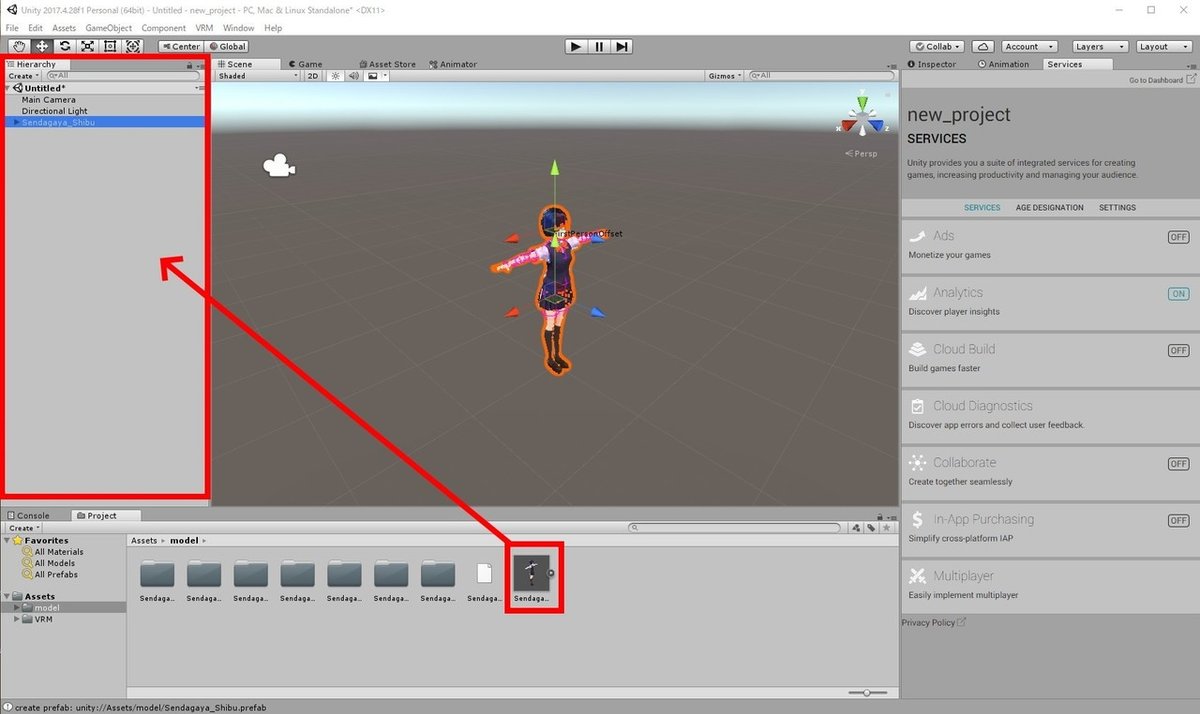Click the camera gizmo in Scene

coord(278,166)
